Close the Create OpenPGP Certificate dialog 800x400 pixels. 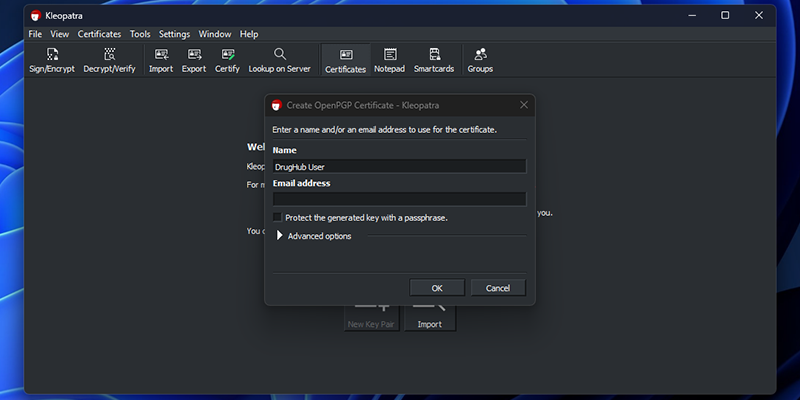point(523,105)
